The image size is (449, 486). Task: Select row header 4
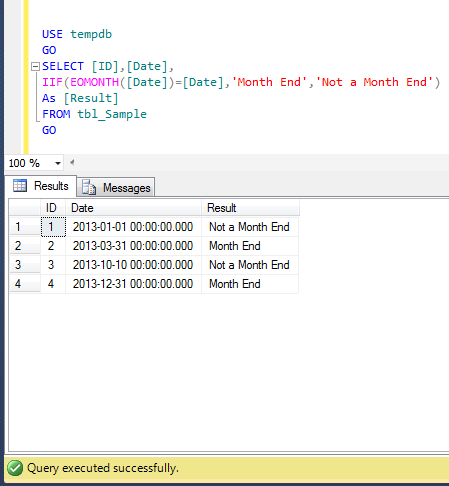point(25,284)
